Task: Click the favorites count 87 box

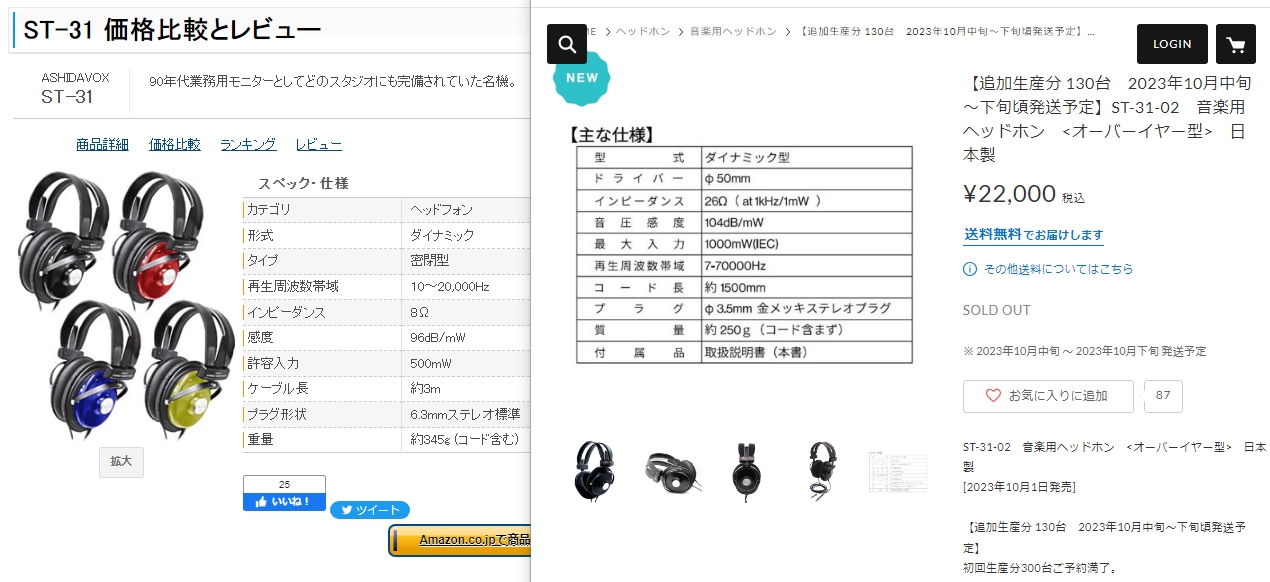Action: pos(1163,396)
